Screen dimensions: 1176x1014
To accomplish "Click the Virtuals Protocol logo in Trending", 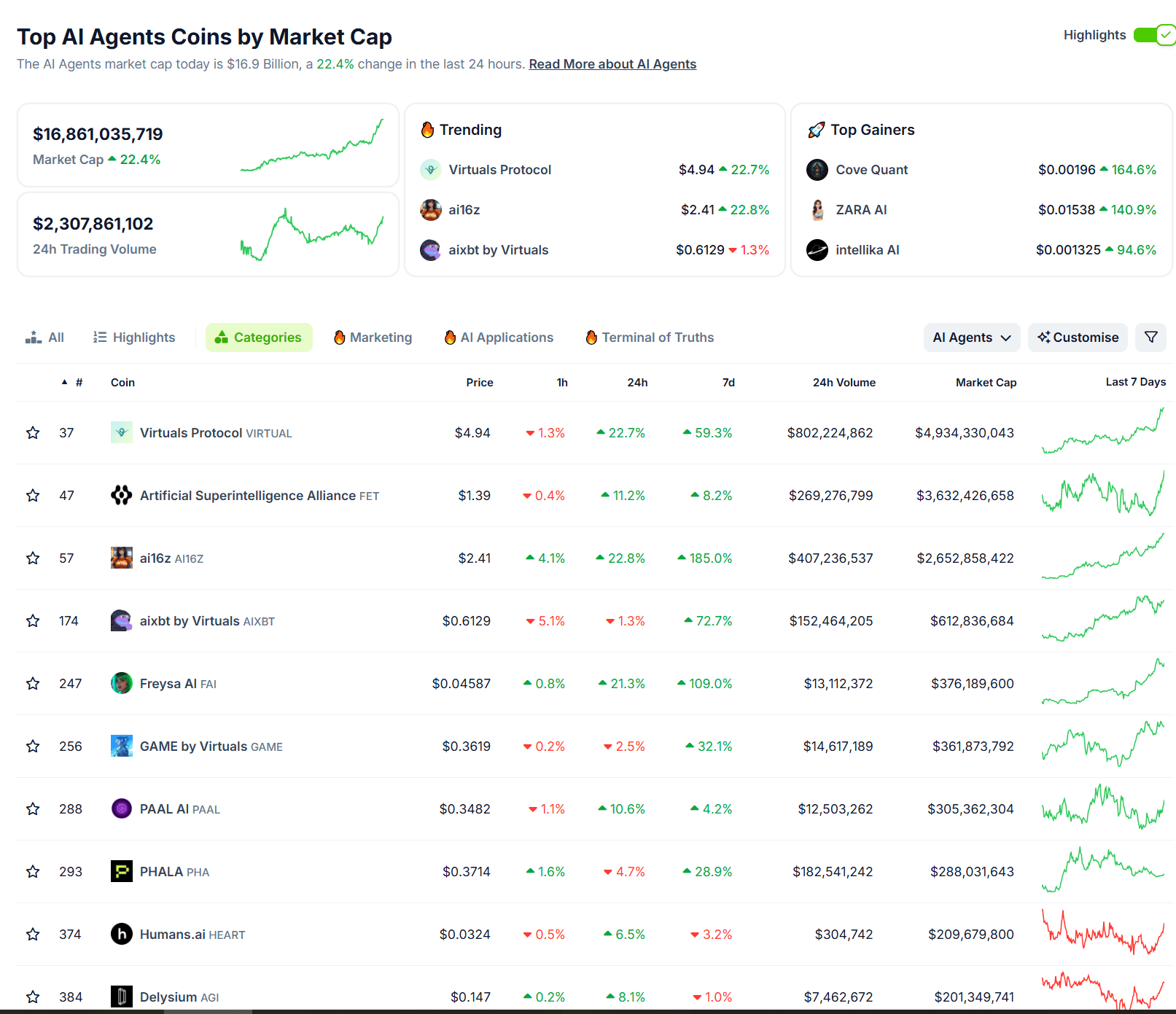I will [x=431, y=170].
